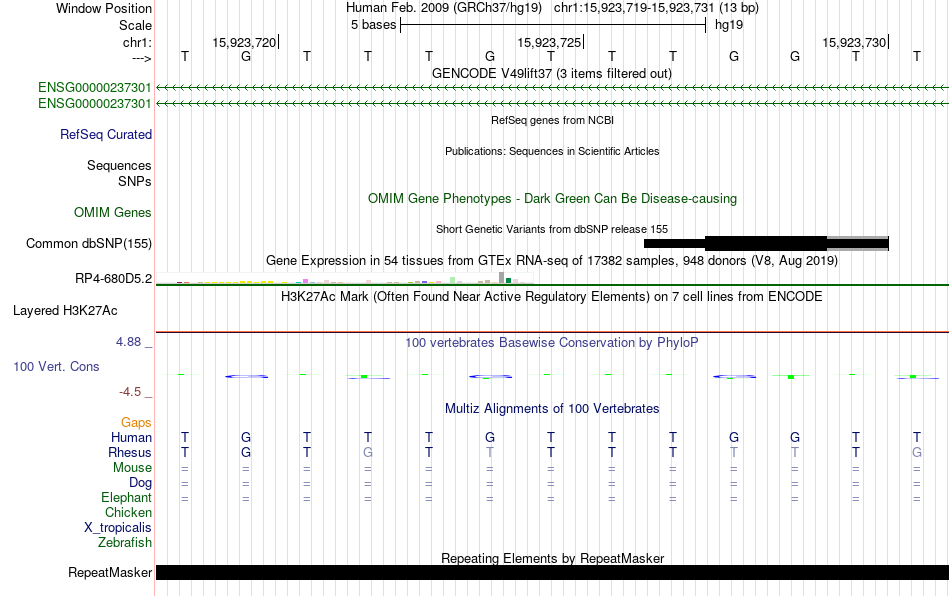Viewport: 950px width, 596px height.
Task: Open the GENCODE V49lift37 track title
Action: pyautogui.click(x=552, y=73)
